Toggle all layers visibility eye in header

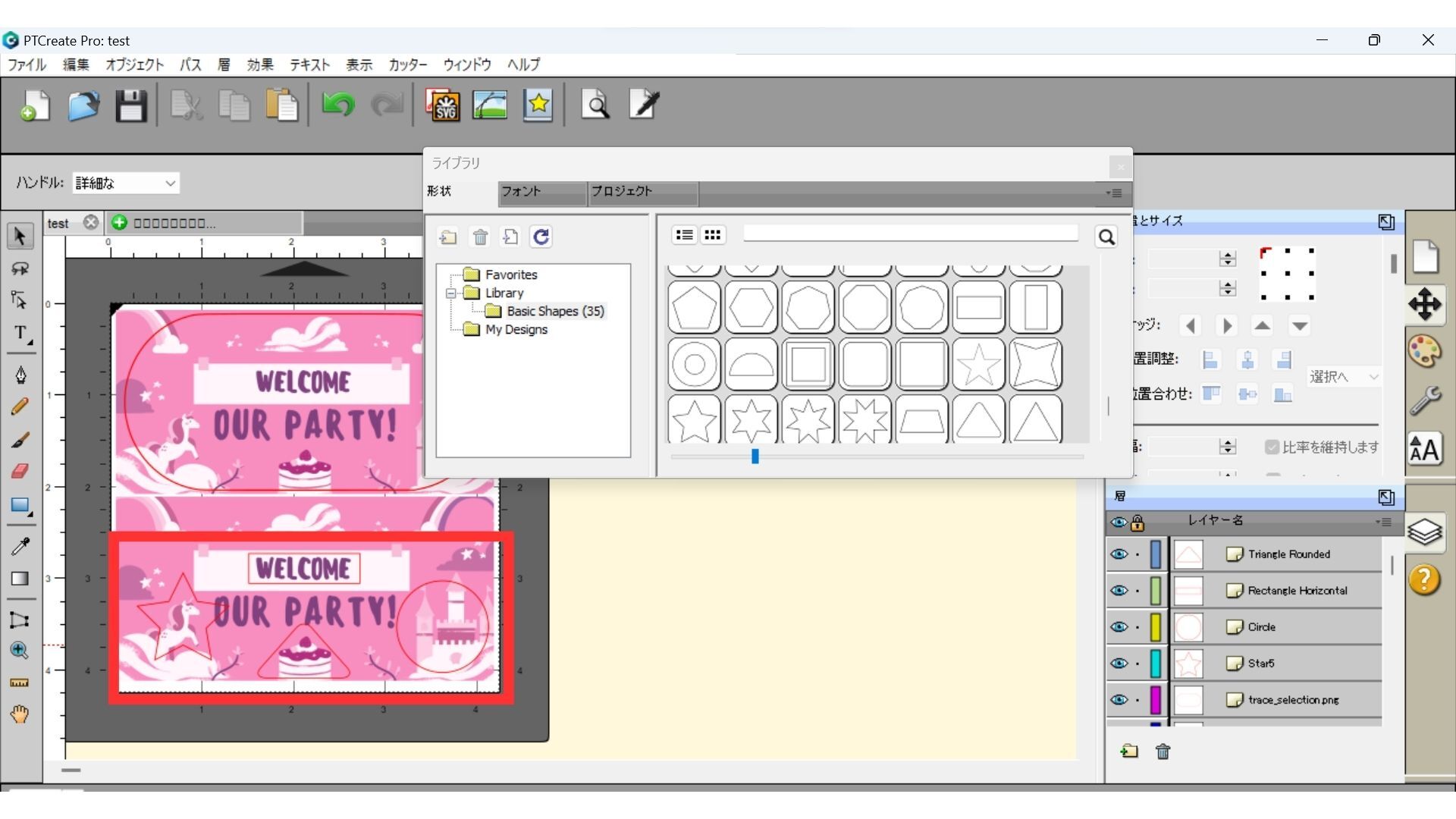(x=1119, y=522)
